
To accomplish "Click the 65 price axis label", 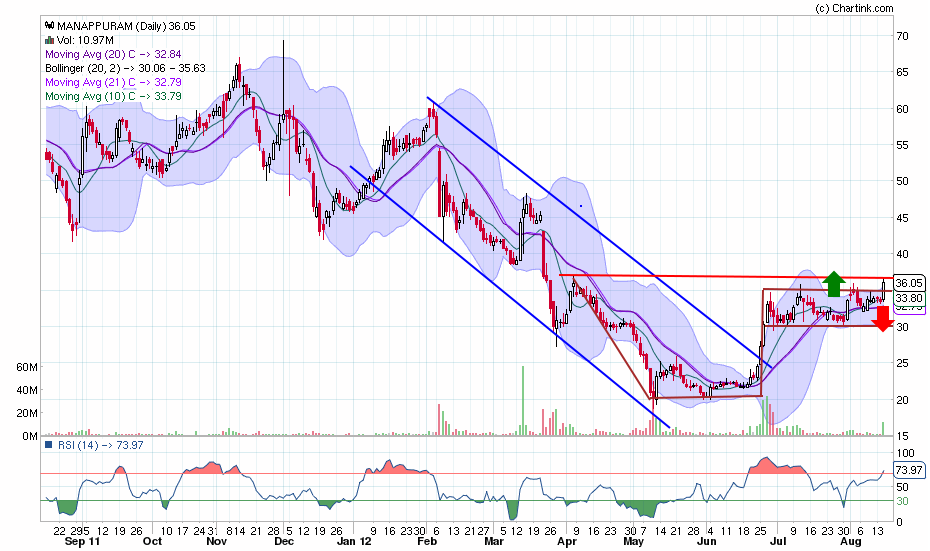I will (x=902, y=72).
